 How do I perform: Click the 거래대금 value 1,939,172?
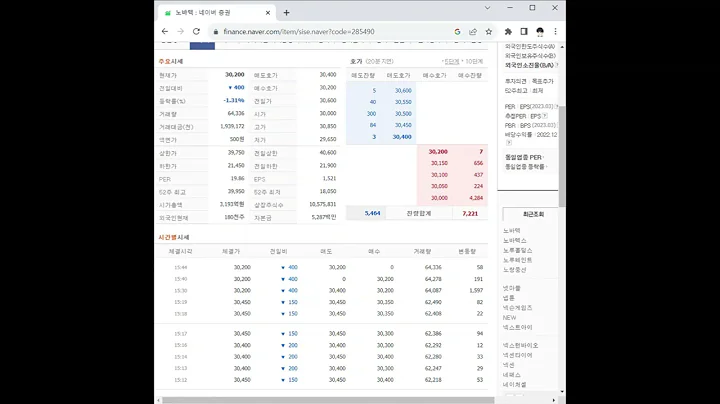pyautogui.click(x=232, y=126)
